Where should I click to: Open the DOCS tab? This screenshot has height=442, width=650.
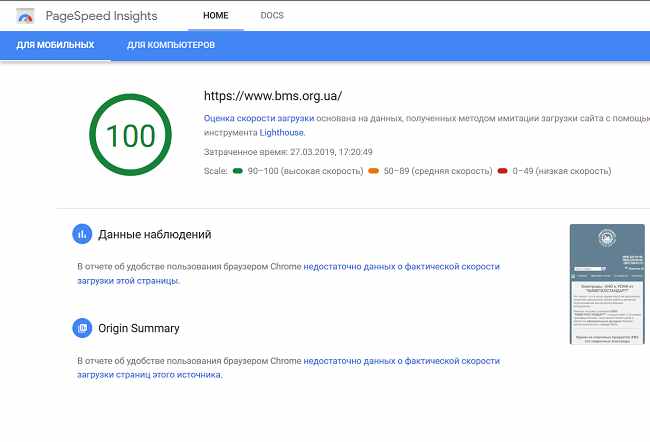pyautogui.click(x=272, y=15)
